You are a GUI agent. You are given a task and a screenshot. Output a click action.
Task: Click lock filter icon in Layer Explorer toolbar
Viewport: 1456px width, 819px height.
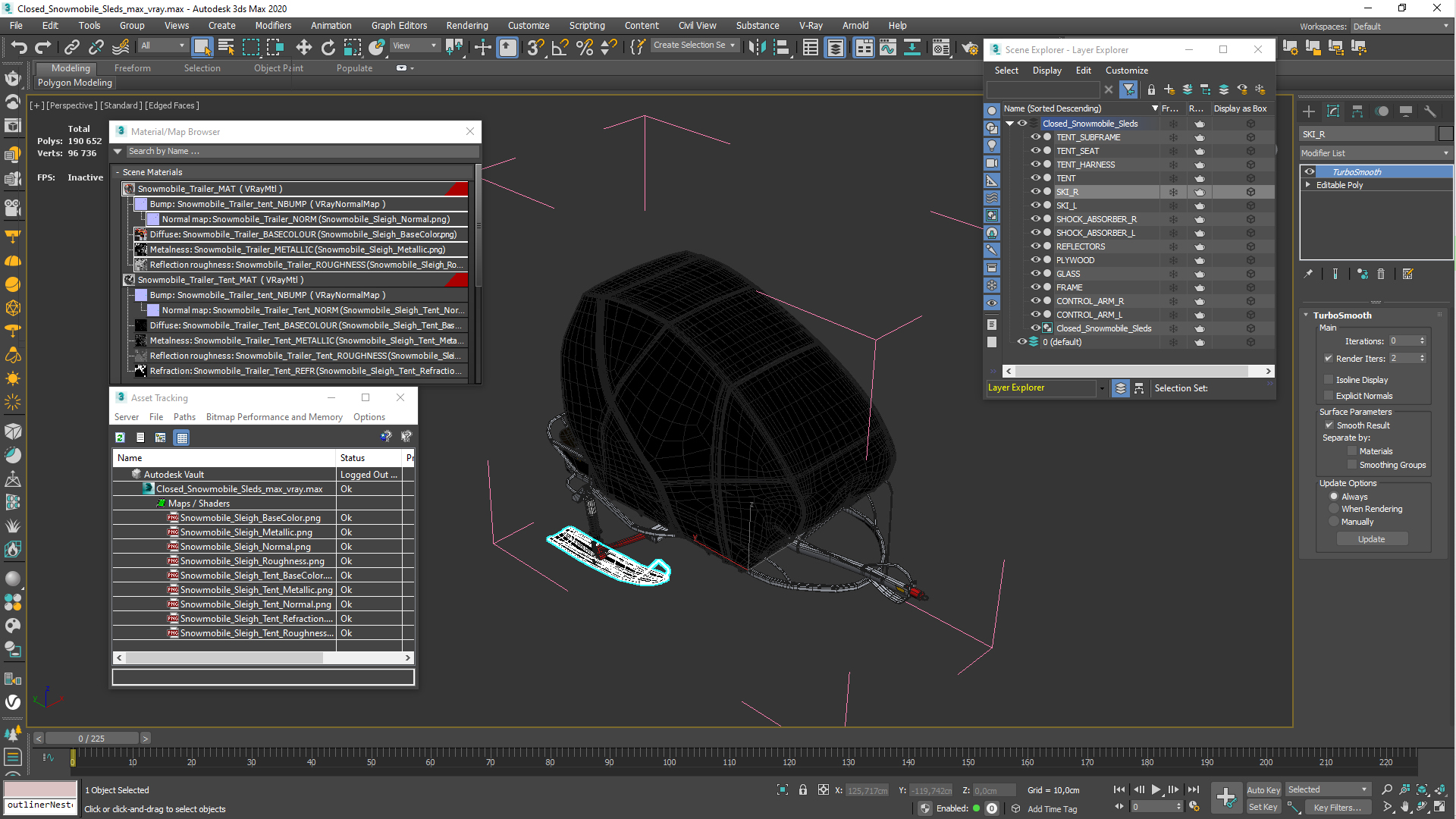[x=1151, y=89]
